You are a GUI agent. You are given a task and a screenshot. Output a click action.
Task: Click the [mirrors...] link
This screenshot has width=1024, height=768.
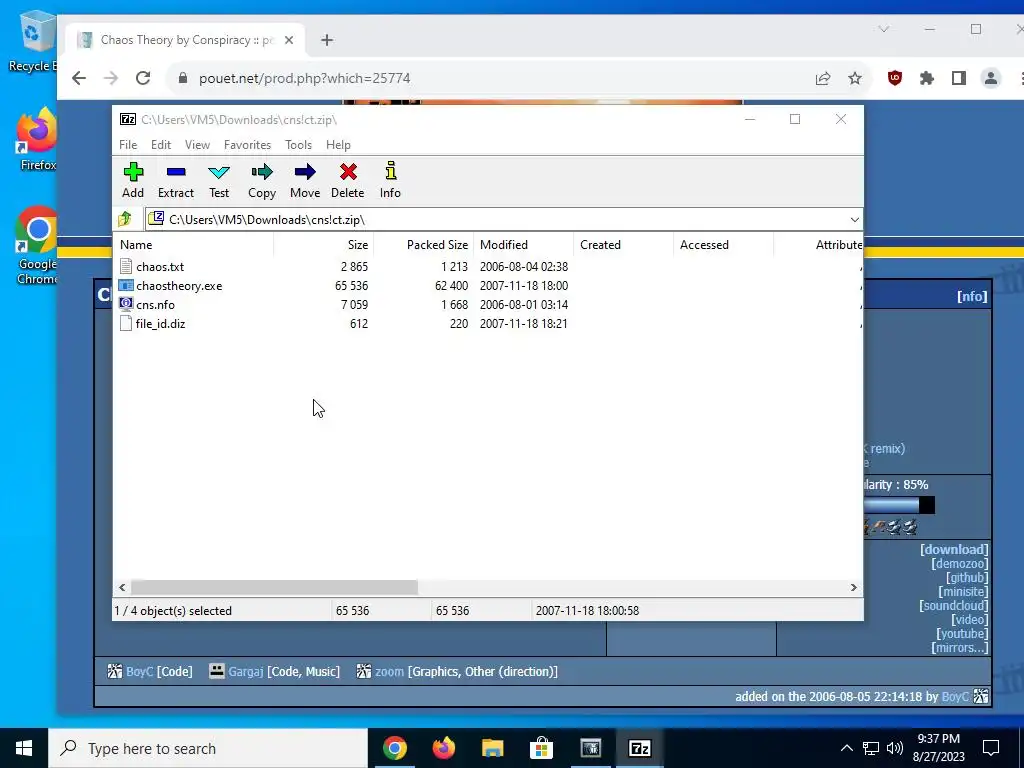(959, 648)
